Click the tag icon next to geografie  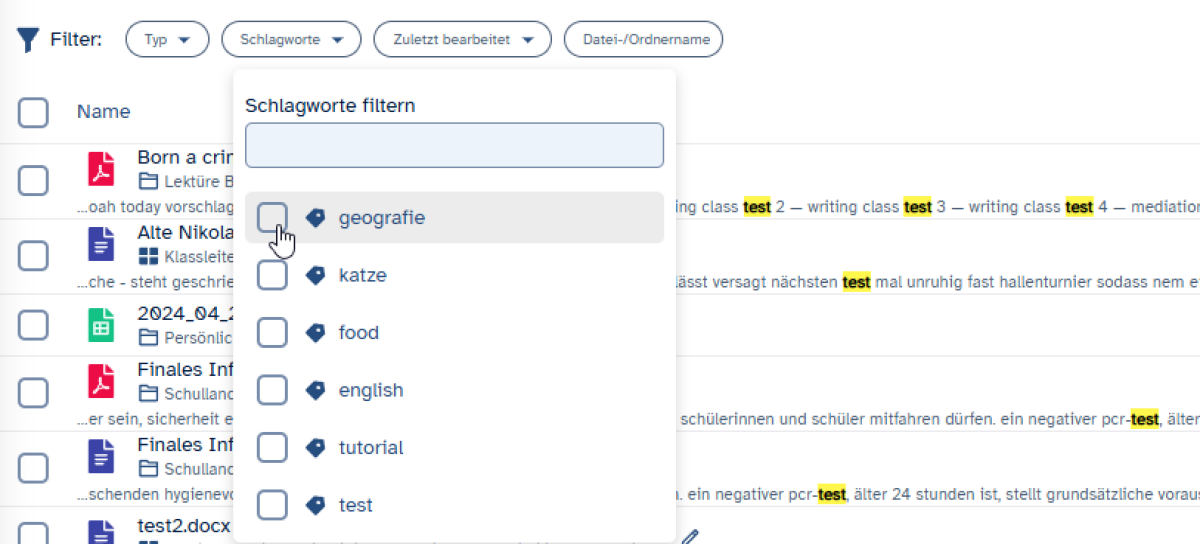pos(315,217)
